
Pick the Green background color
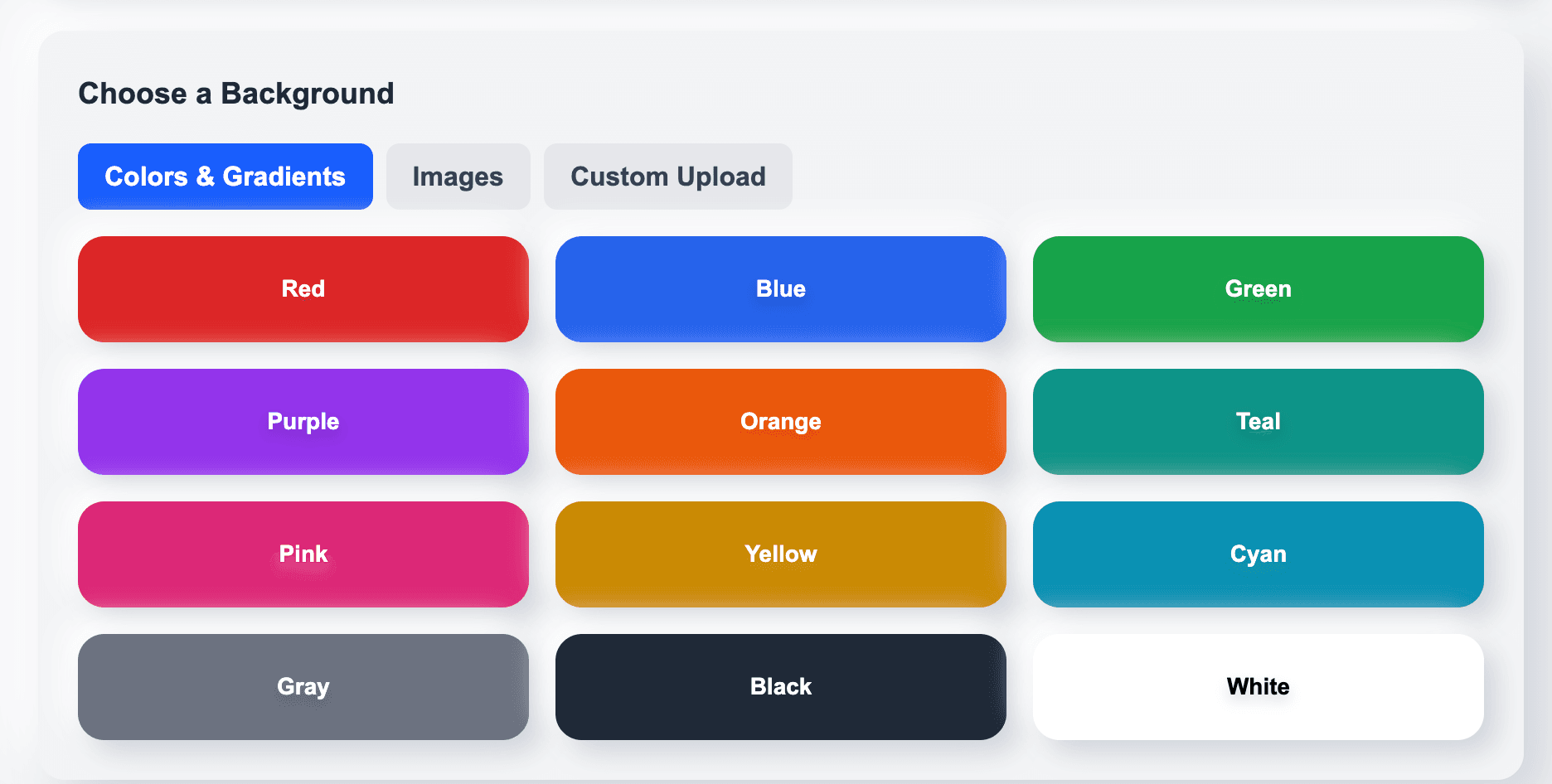click(1258, 288)
